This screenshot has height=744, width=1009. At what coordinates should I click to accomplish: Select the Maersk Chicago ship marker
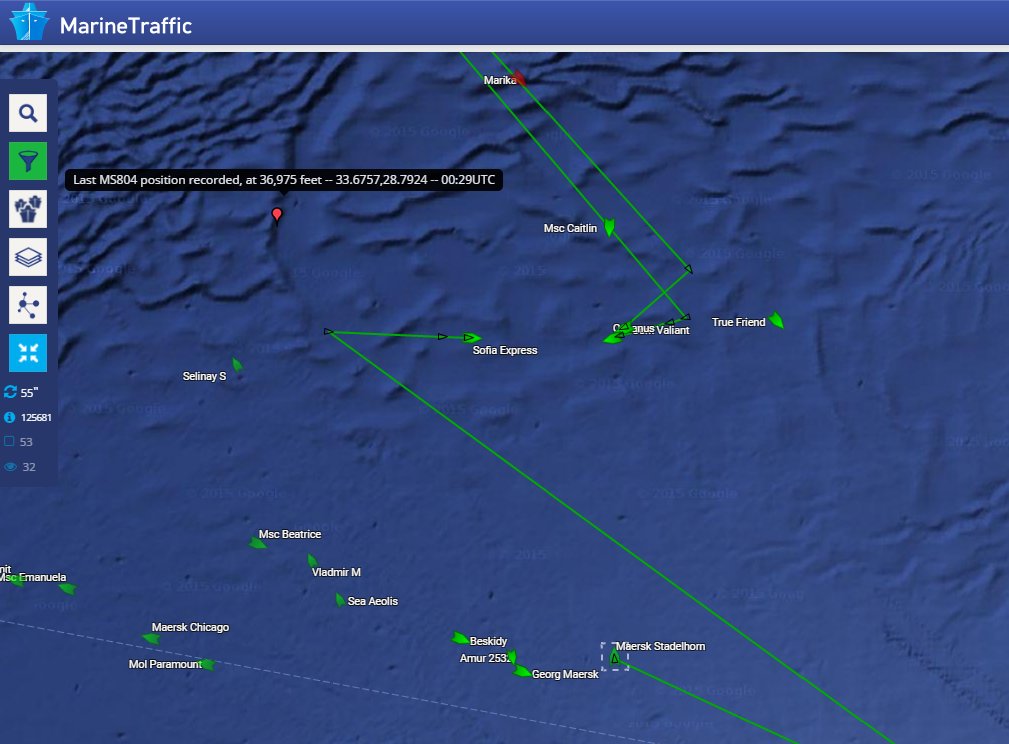pyautogui.click(x=151, y=638)
